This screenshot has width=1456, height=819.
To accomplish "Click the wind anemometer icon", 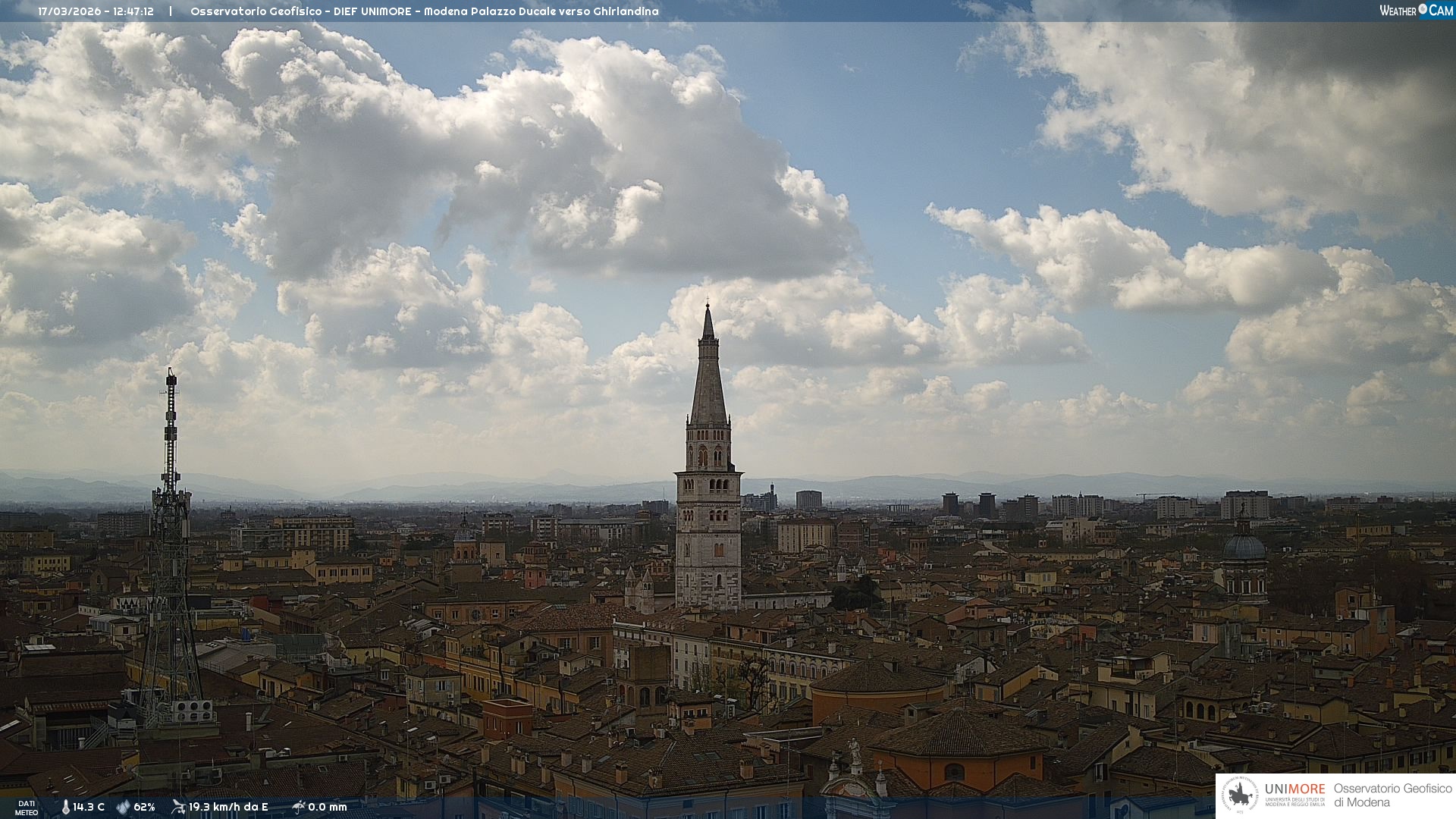I will pos(178,807).
